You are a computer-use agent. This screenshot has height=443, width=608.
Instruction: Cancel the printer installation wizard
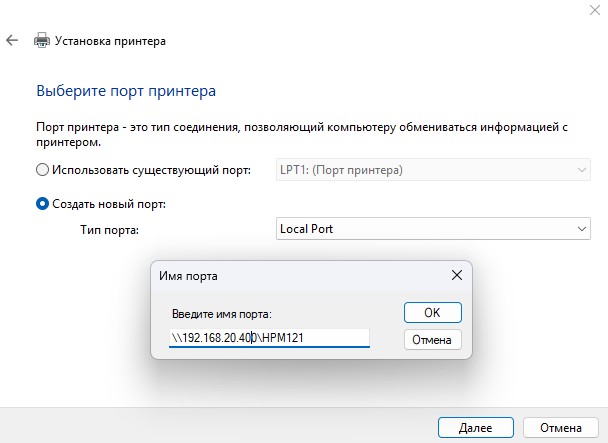561,428
